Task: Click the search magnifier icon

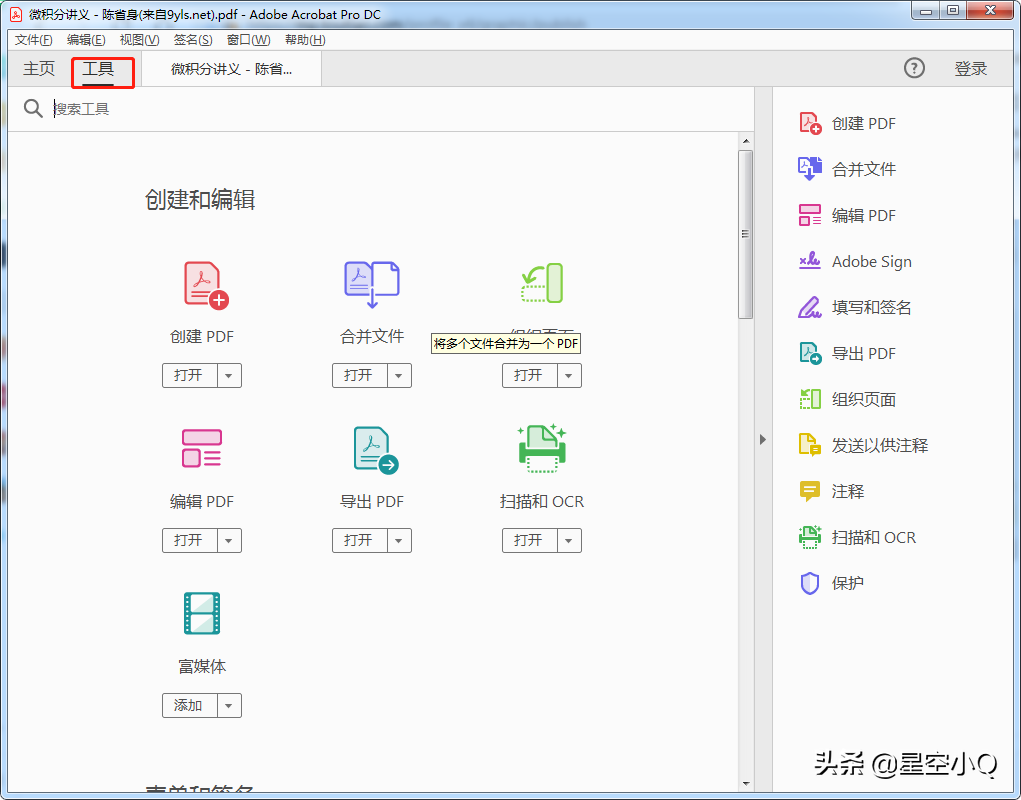Action: coord(33,108)
